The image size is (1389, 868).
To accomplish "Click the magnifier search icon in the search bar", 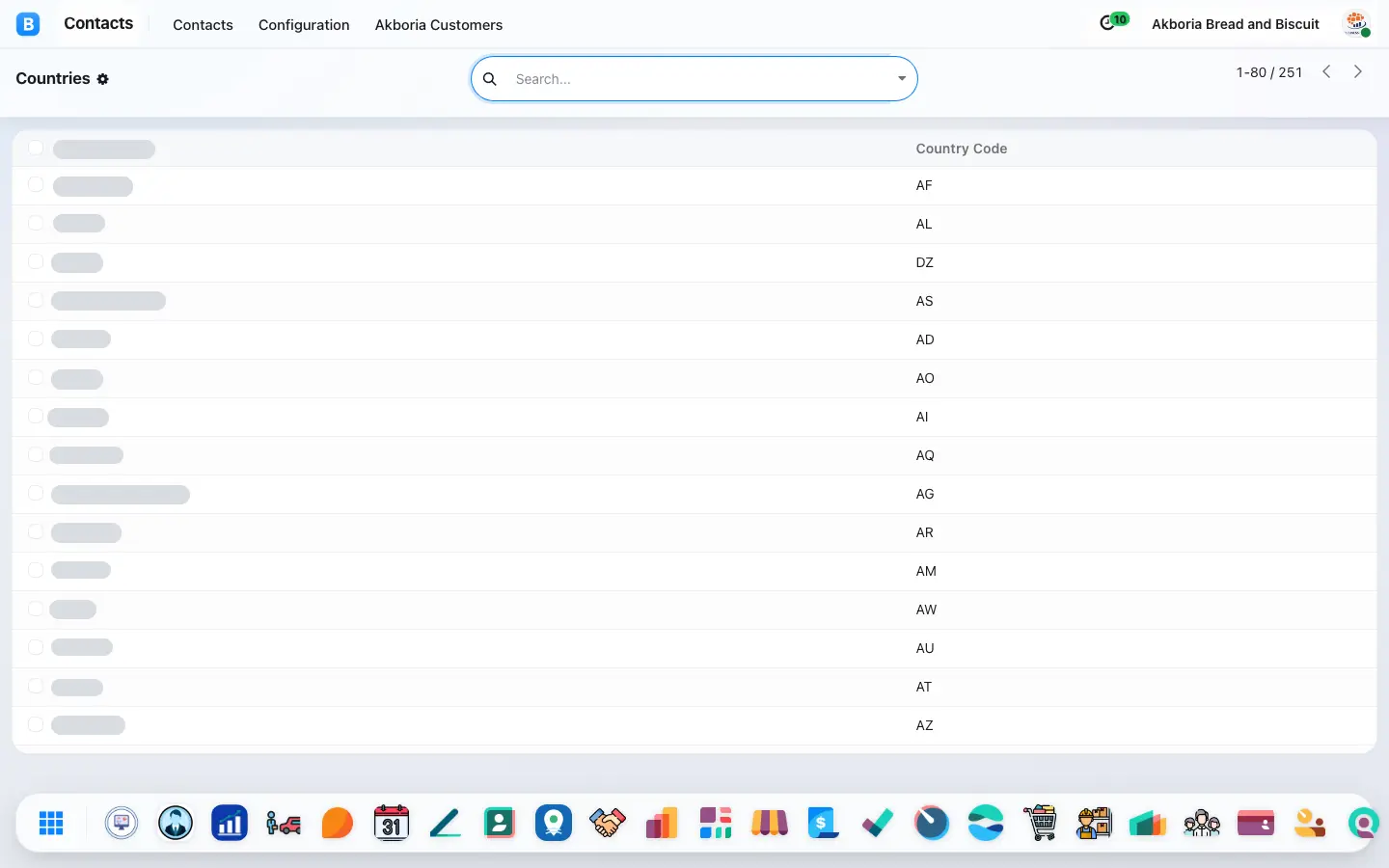I will click(x=490, y=79).
